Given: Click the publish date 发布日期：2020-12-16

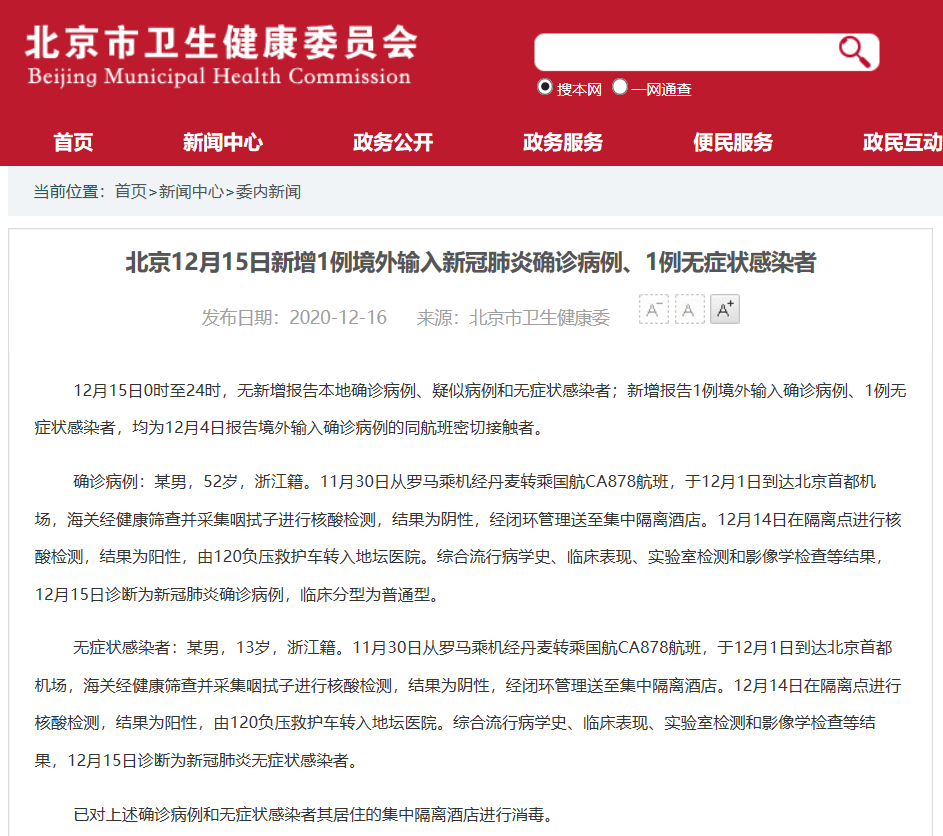Looking at the screenshot, I should point(294,318).
